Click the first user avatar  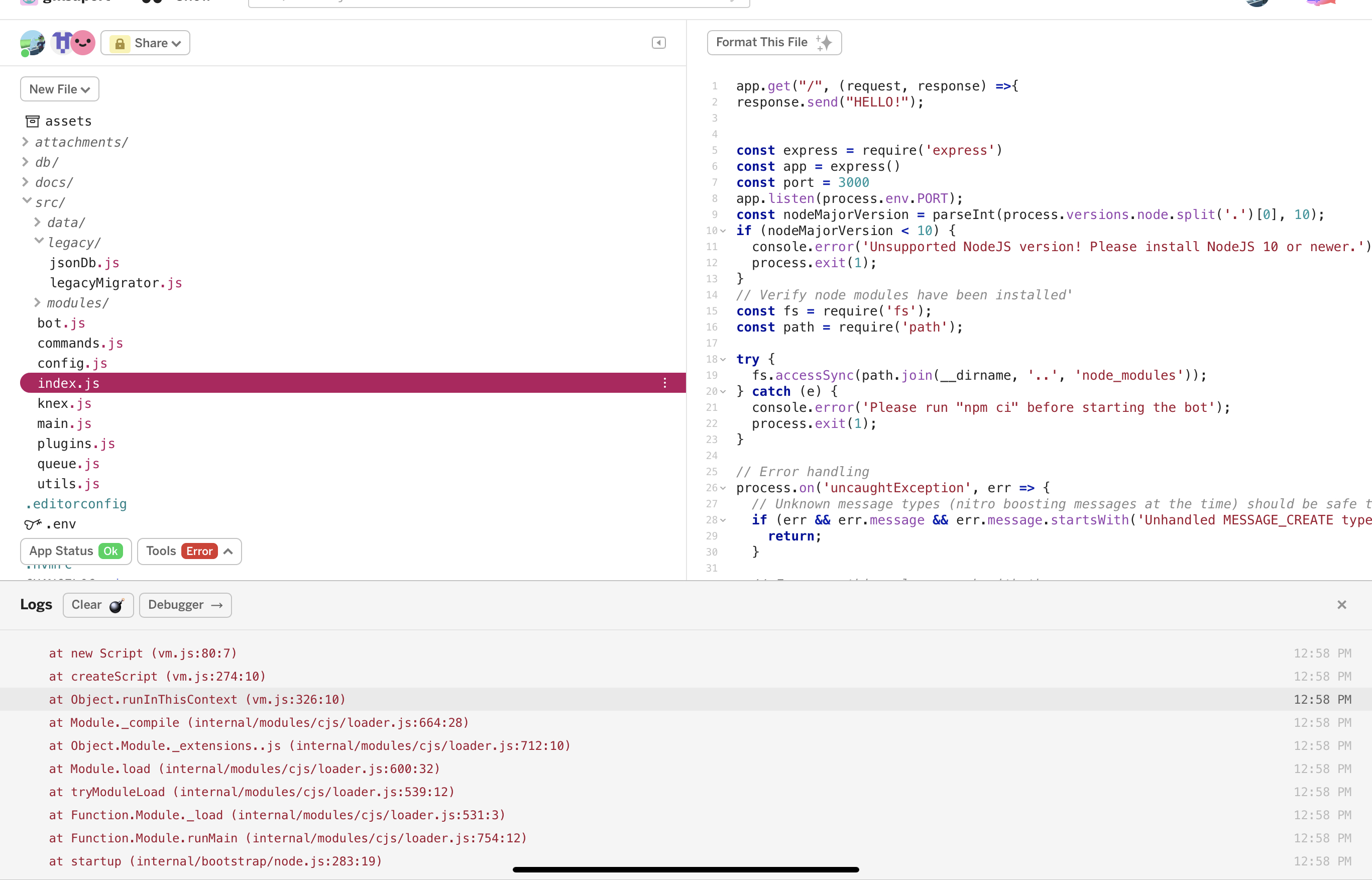tap(32, 43)
